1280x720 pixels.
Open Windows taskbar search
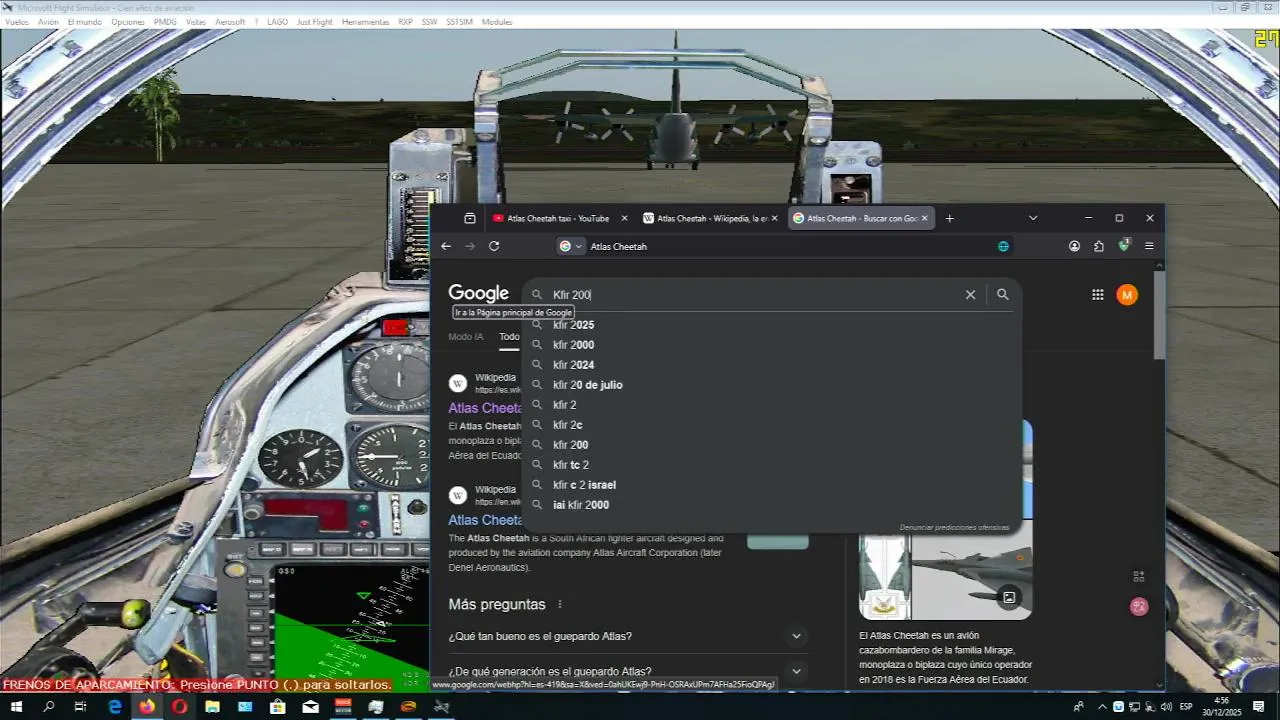pos(48,707)
